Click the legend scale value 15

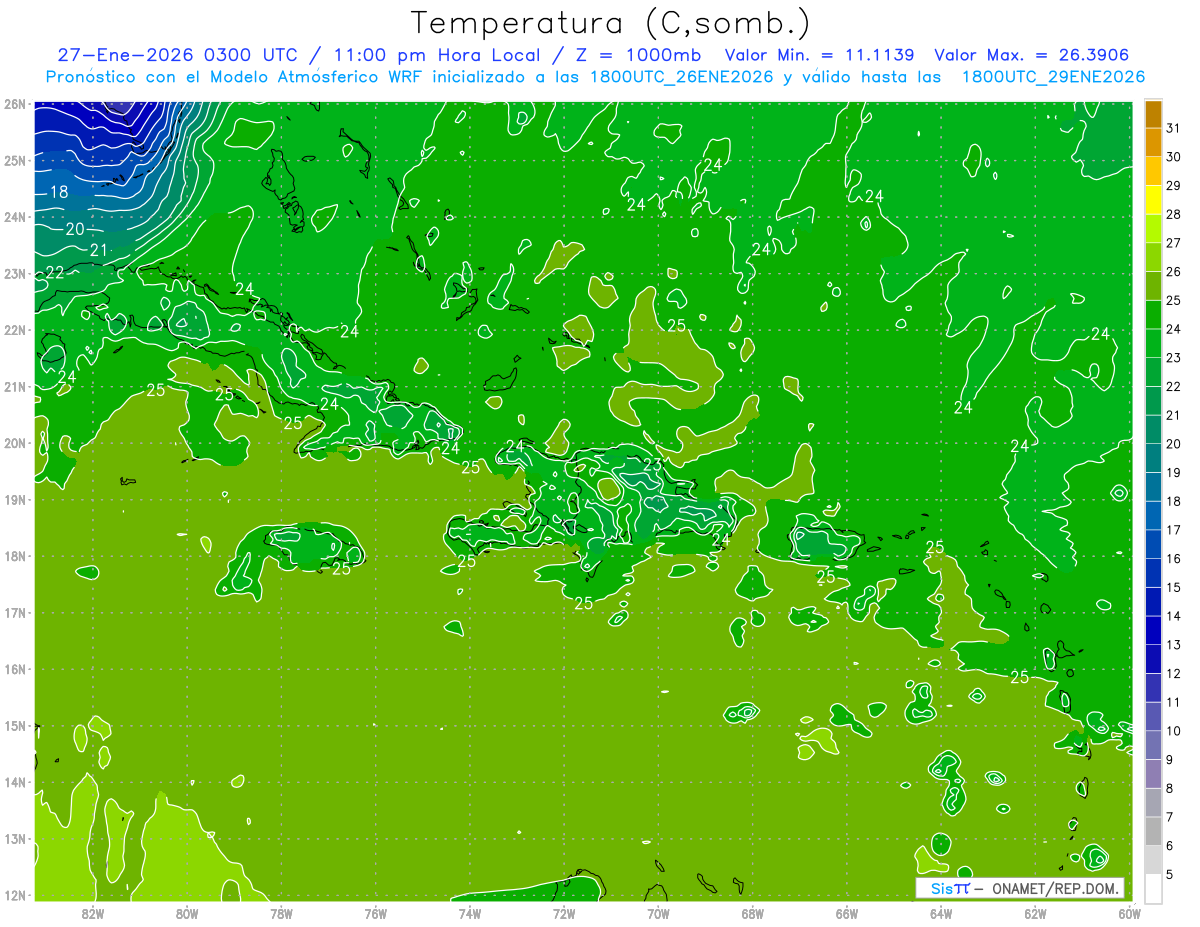pos(1173,587)
